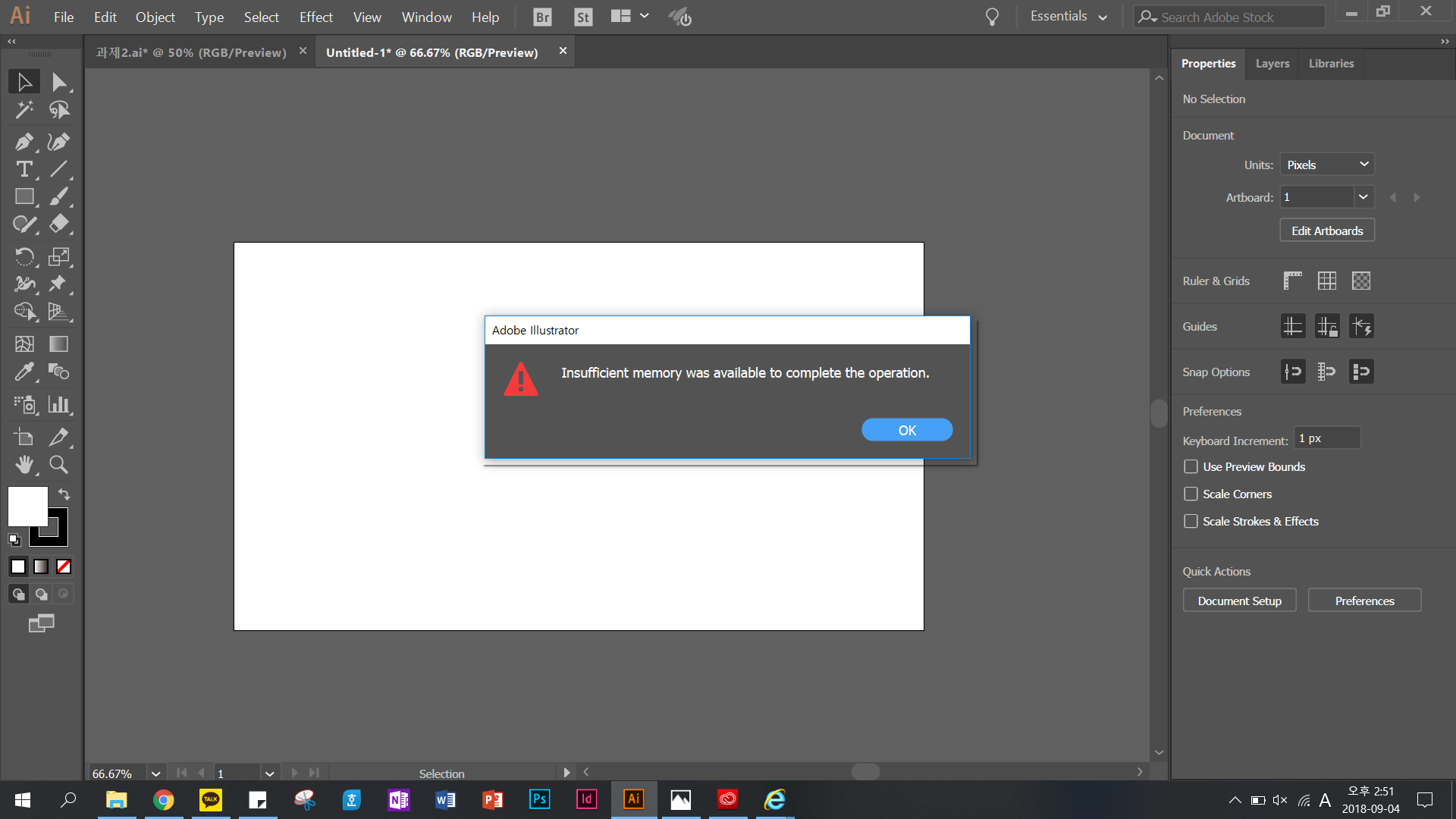Viewport: 1456px width, 819px height.
Task: Select the Zoom tool in toolbar
Action: (x=58, y=464)
